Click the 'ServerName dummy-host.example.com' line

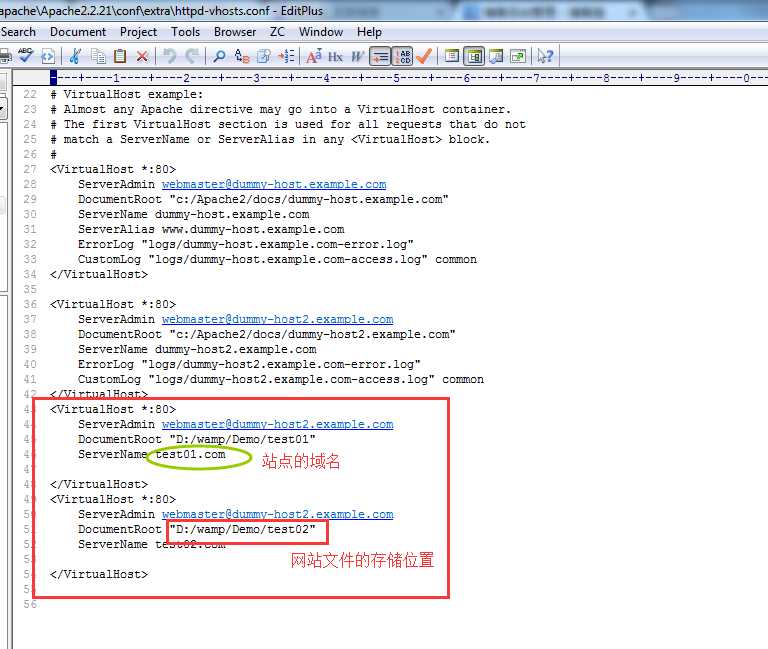(193, 215)
